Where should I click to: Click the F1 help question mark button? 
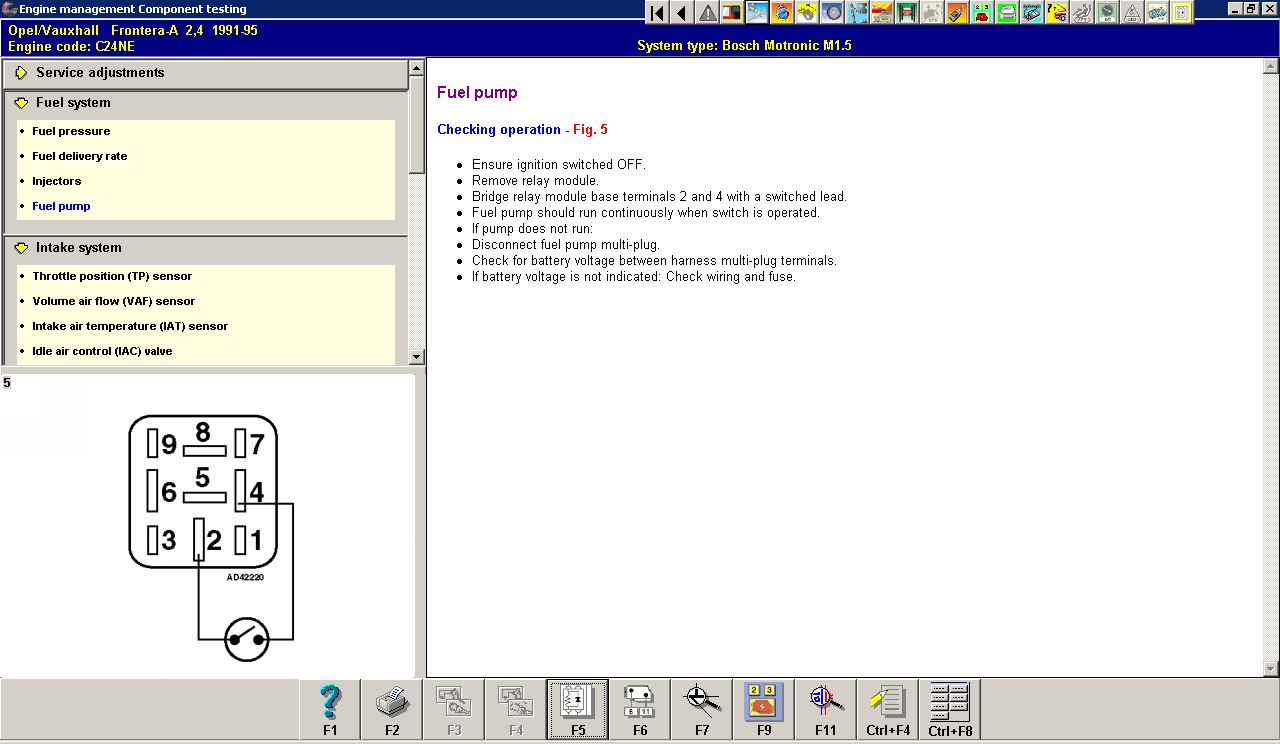point(330,709)
